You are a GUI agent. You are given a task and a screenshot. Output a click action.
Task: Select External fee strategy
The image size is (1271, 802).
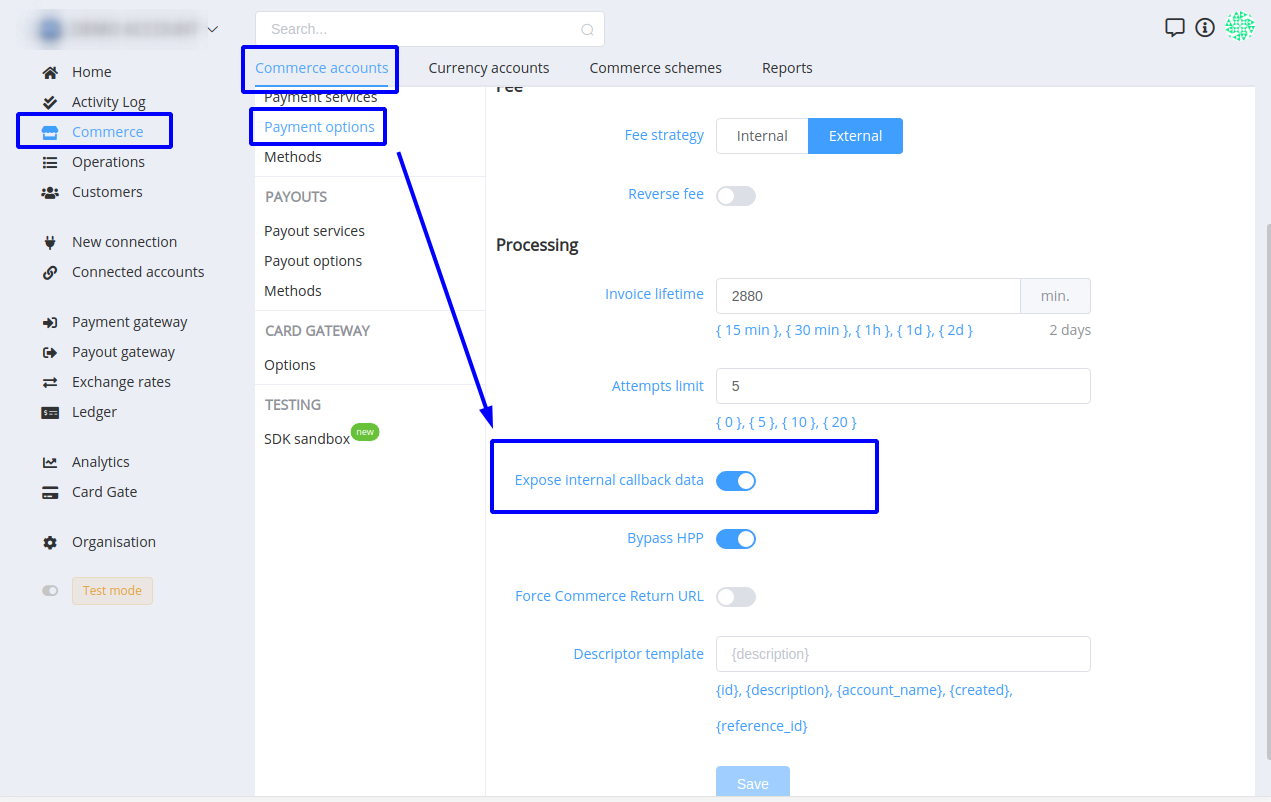(x=855, y=136)
